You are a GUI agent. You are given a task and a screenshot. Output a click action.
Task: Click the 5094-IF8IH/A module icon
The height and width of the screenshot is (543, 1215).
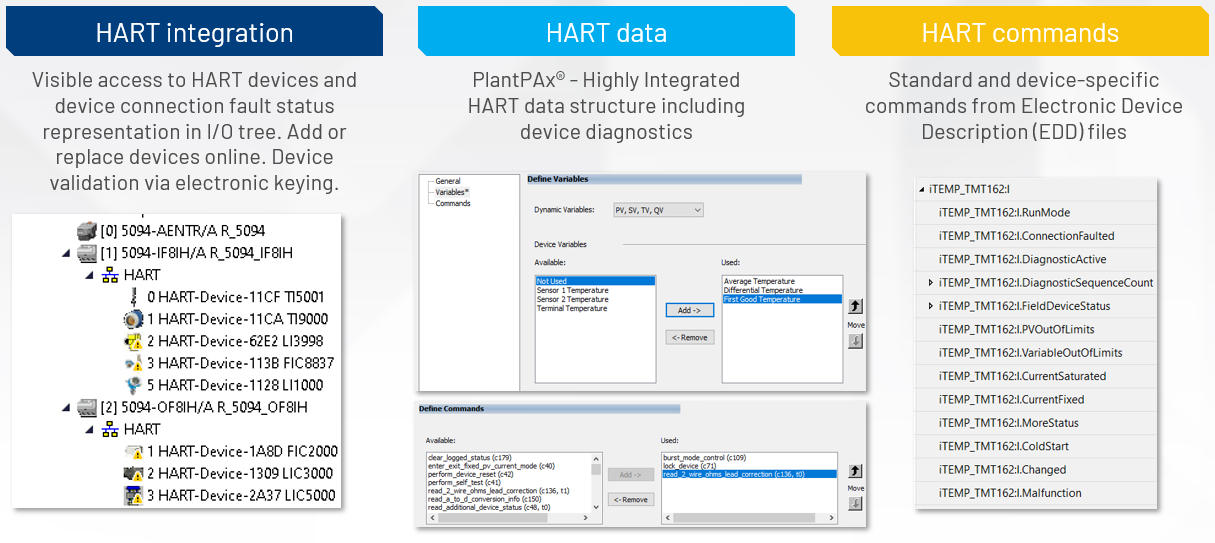tap(87, 252)
